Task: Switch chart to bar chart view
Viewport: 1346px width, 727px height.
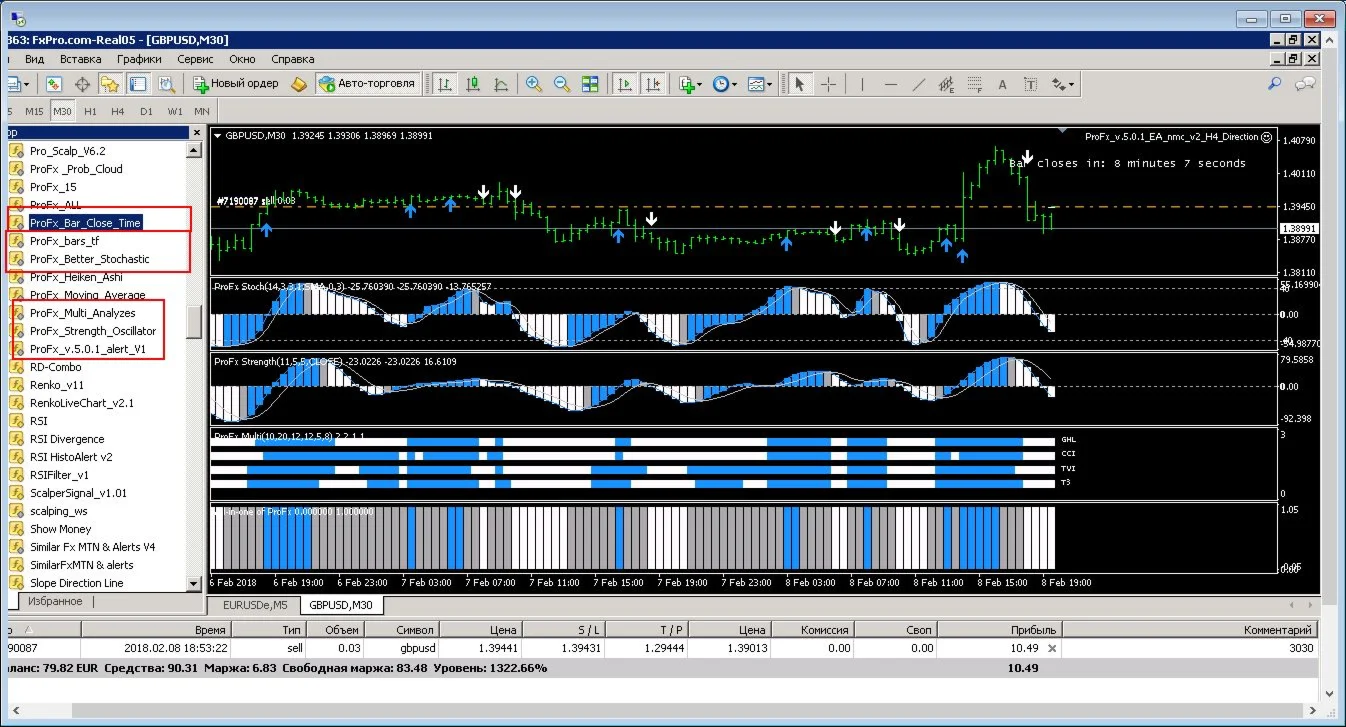Action: click(x=444, y=84)
